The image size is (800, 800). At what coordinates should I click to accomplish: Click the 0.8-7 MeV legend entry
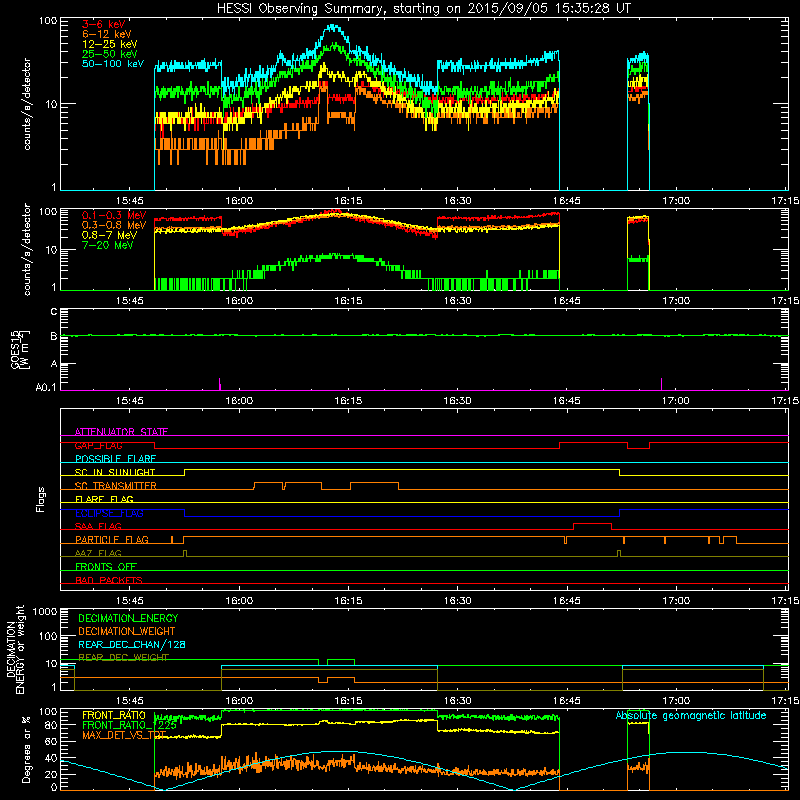tap(109, 235)
